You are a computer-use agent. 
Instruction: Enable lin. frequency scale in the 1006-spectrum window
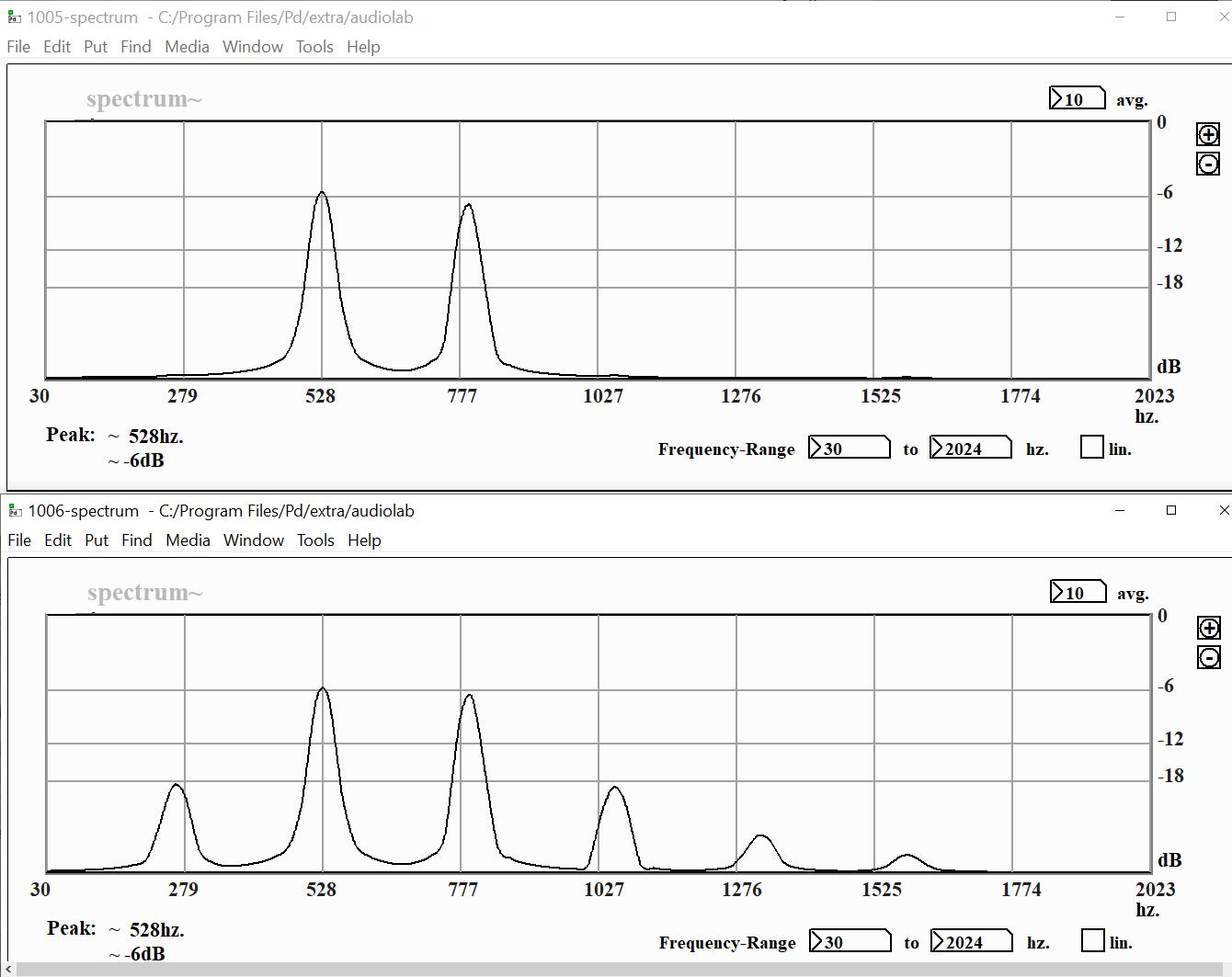1093,940
